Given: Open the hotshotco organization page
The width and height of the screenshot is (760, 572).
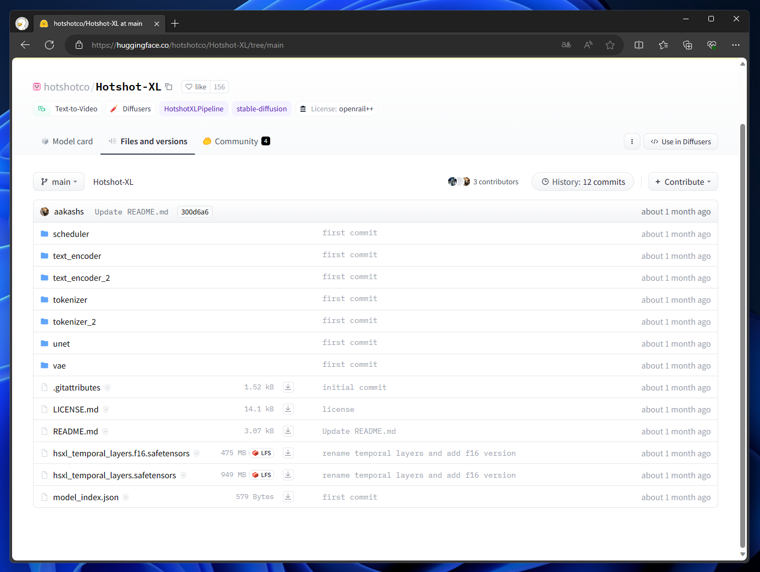Looking at the screenshot, I should click(x=66, y=87).
